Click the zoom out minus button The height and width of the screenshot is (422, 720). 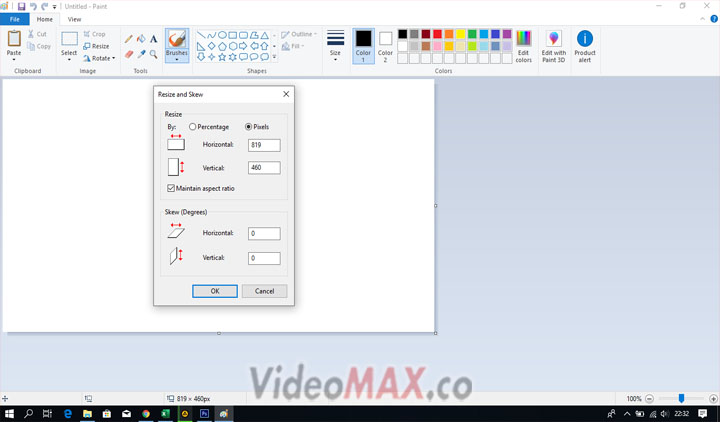click(x=649, y=399)
